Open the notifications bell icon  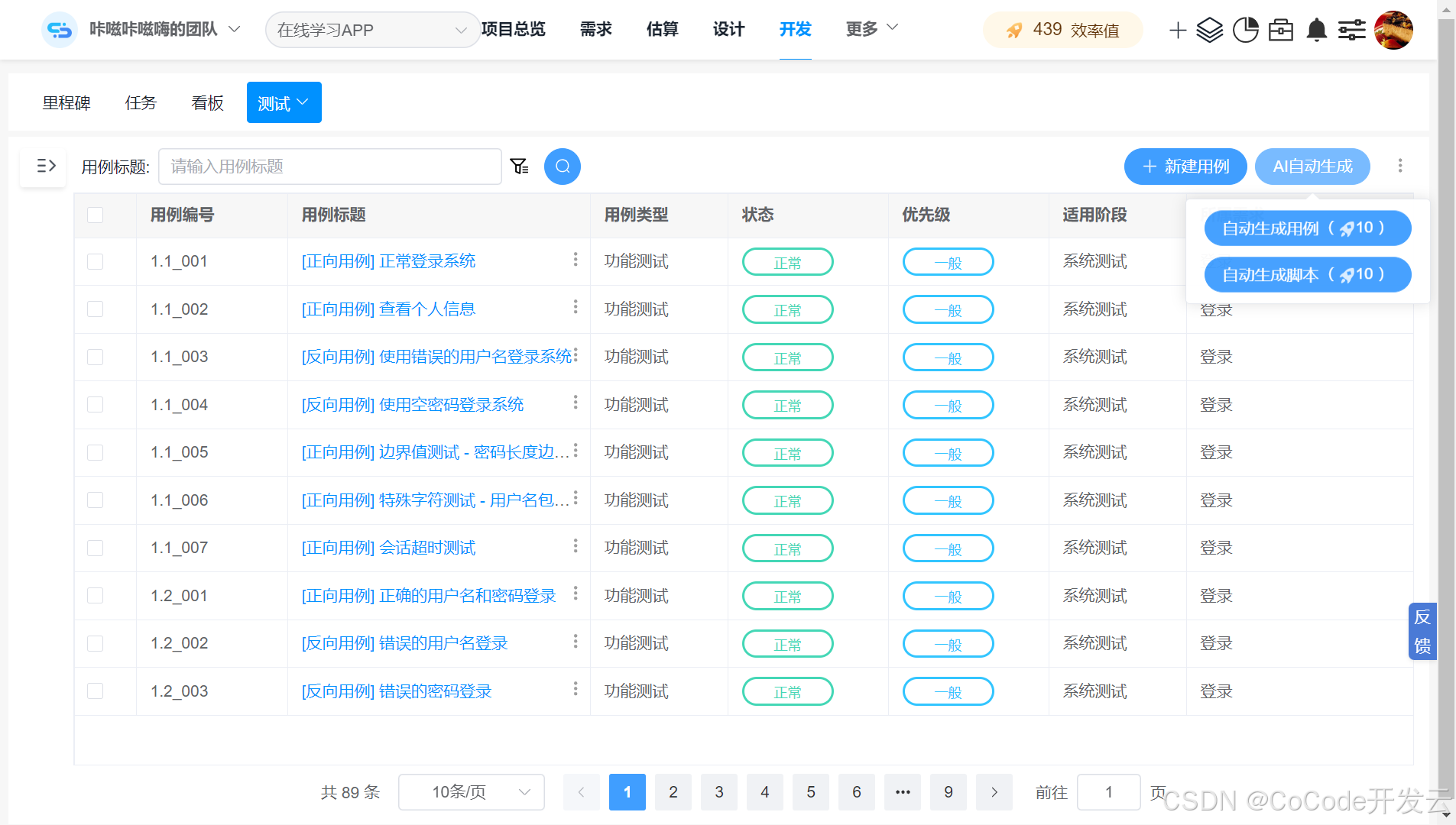[x=1316, y=30]
